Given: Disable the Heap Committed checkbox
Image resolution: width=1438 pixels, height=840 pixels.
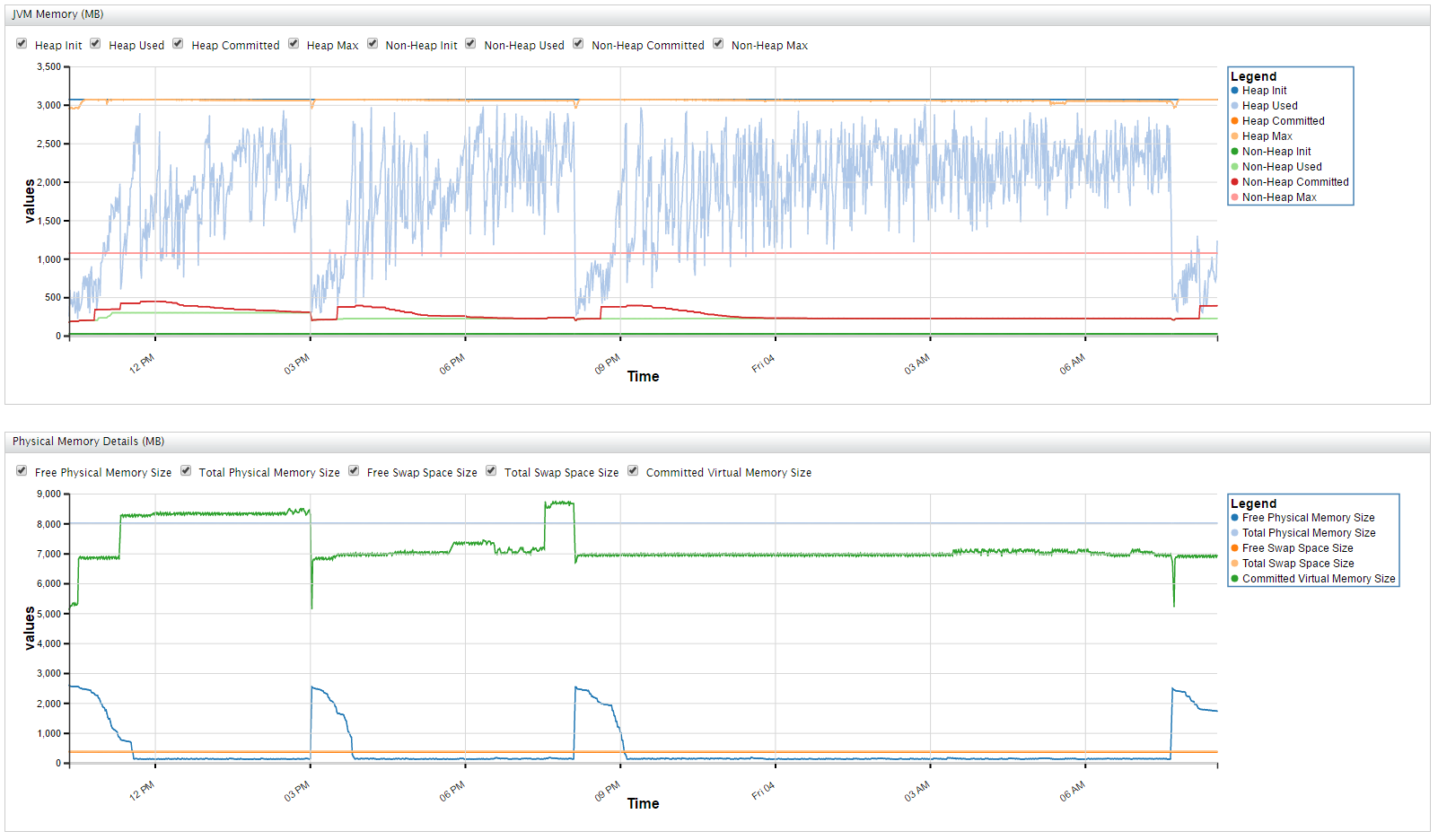Looking at the screenshot, I should tap(178, 44).
